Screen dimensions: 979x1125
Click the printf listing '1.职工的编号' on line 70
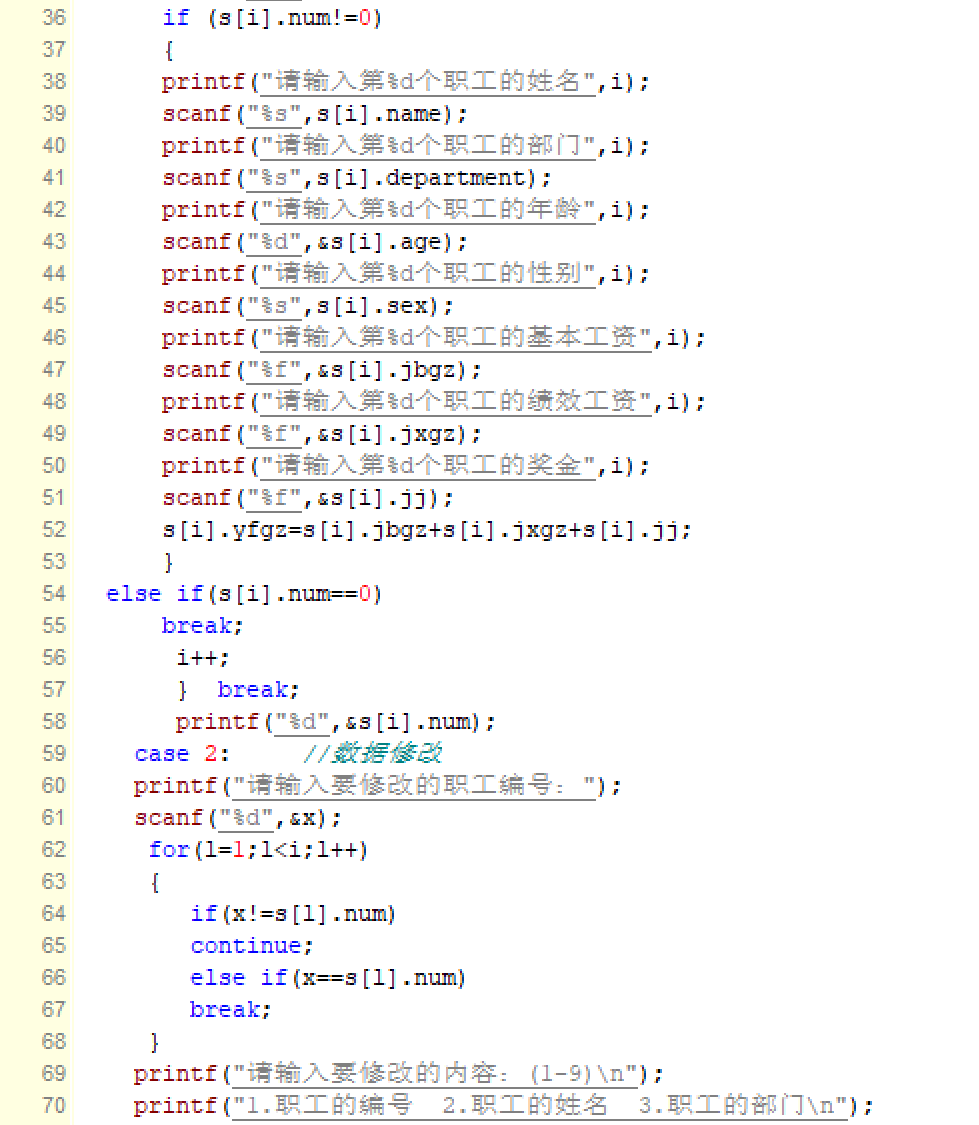pyautogui.click(x=503, y=1106)
